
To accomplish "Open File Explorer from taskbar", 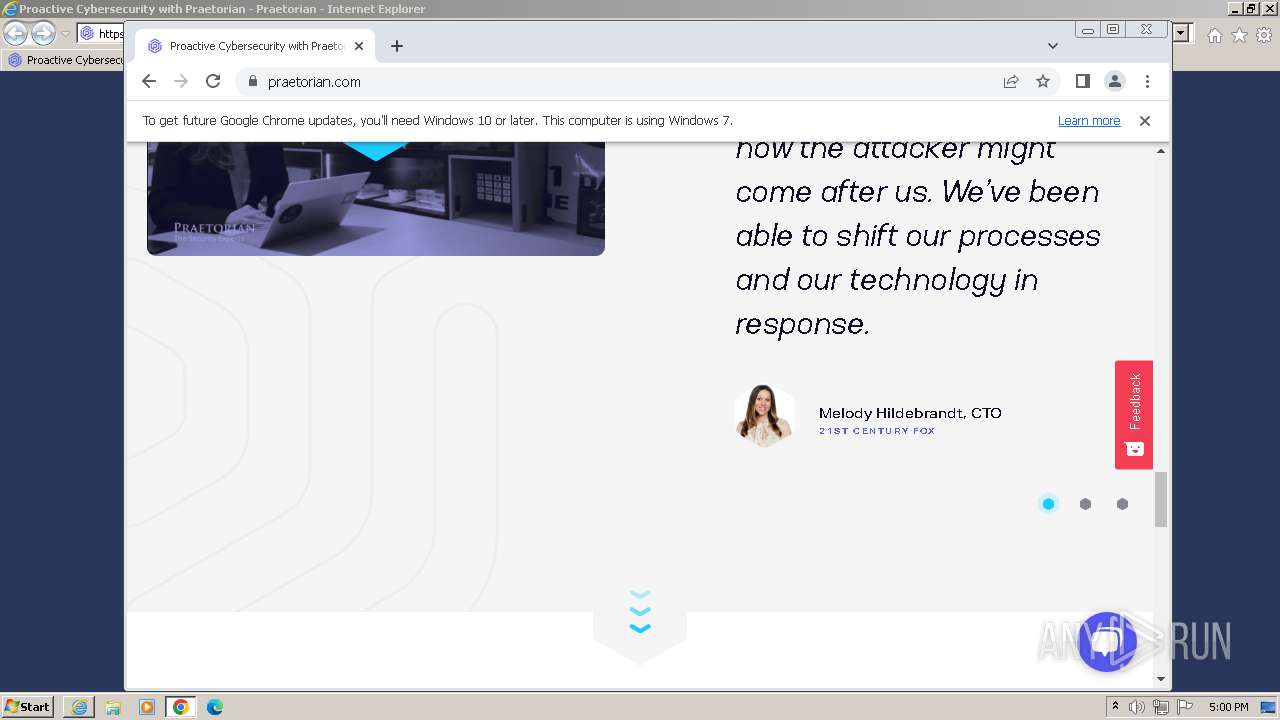I will point(113,707).
